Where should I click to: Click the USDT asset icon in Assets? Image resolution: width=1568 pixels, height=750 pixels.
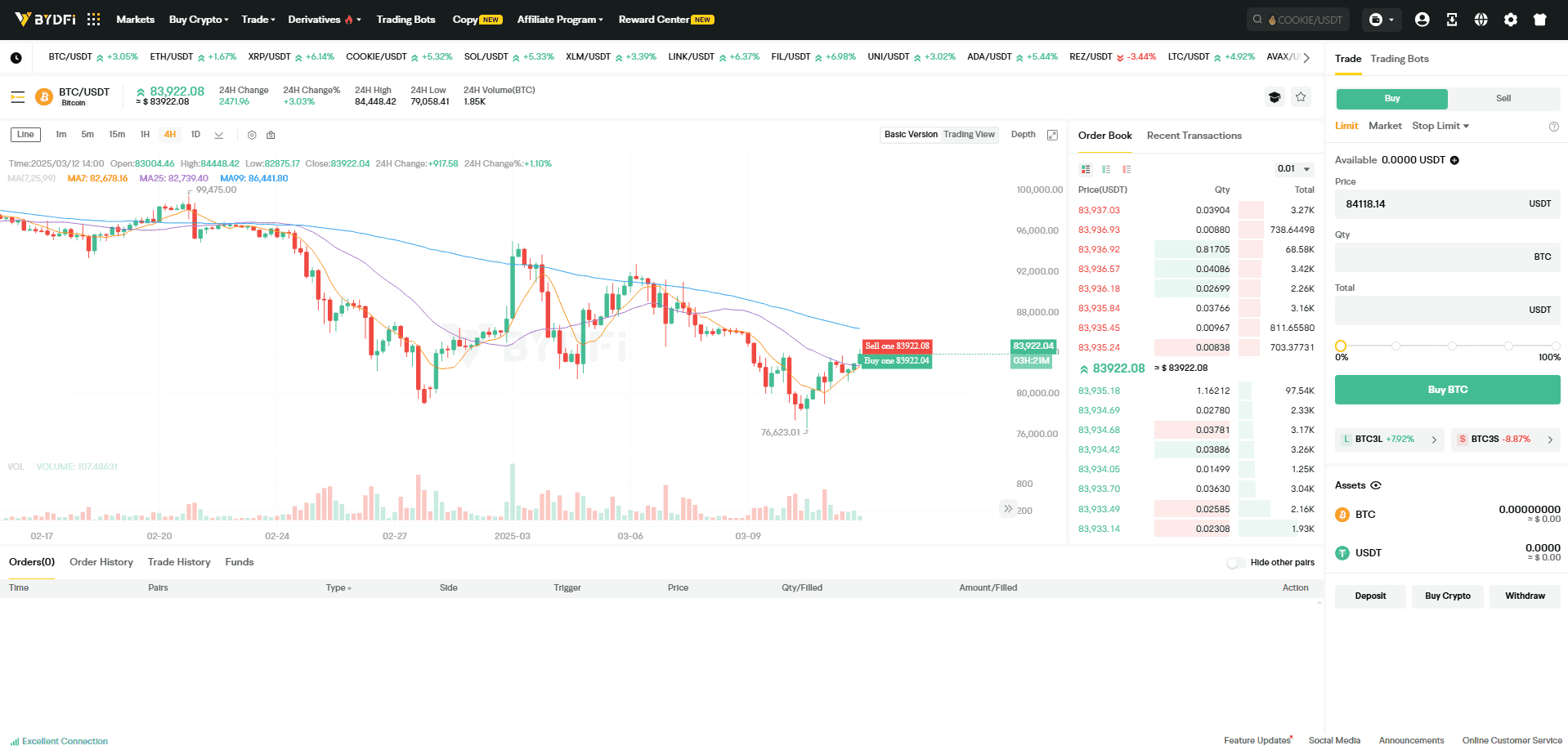coord(1342,553)
